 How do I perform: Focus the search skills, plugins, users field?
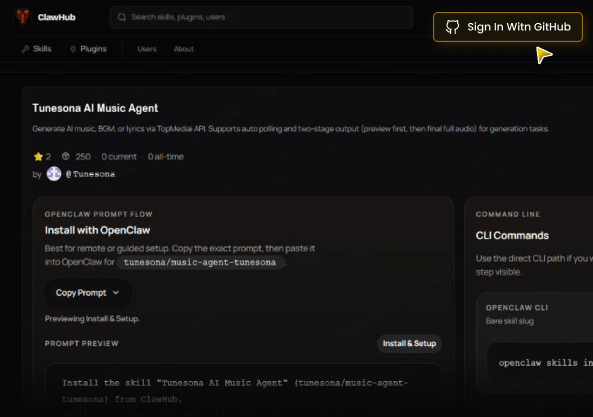click(x=261, y=17)
